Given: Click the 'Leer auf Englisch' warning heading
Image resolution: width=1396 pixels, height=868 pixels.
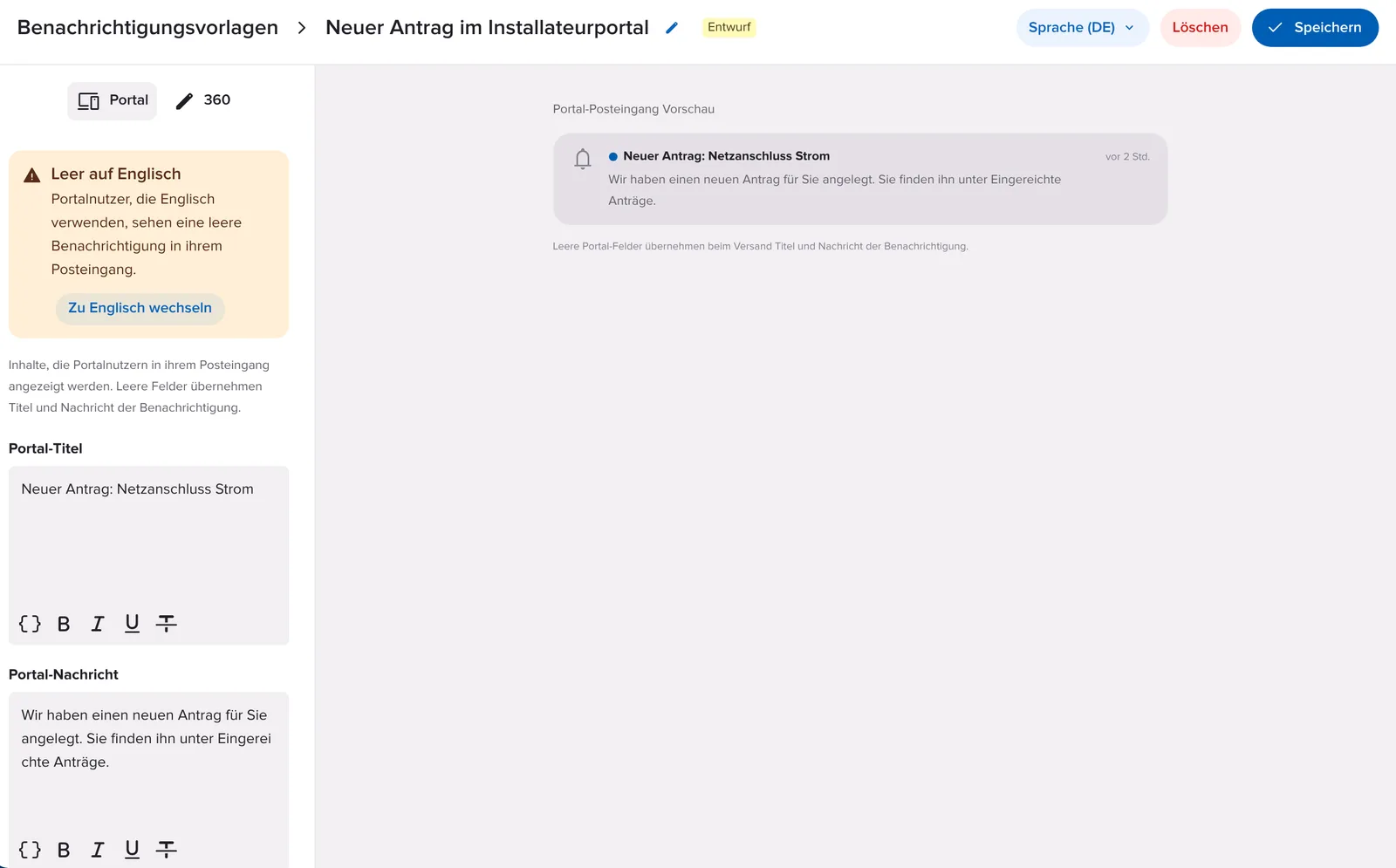Looking at the screenshot, I should point(116,174).
